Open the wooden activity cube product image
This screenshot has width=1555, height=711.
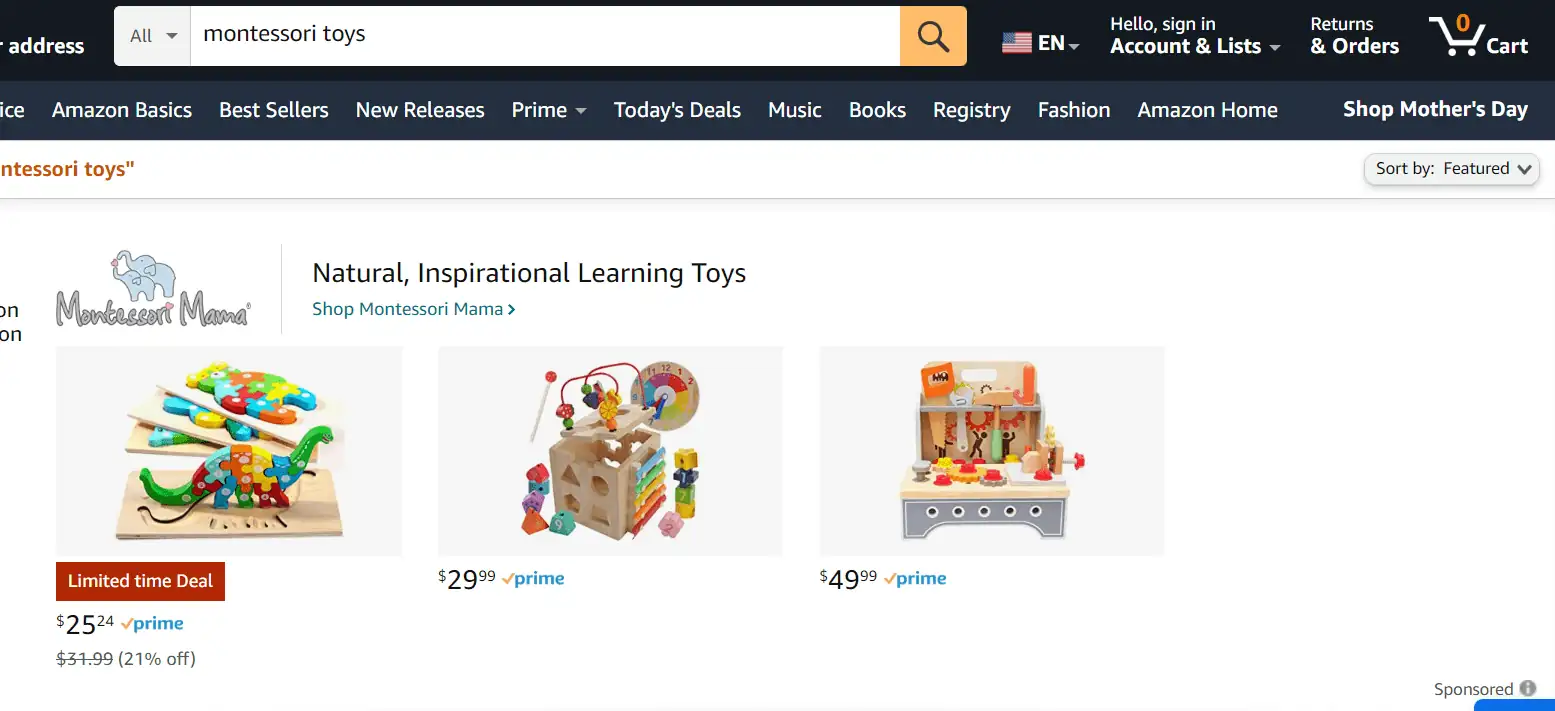point(610,451)
